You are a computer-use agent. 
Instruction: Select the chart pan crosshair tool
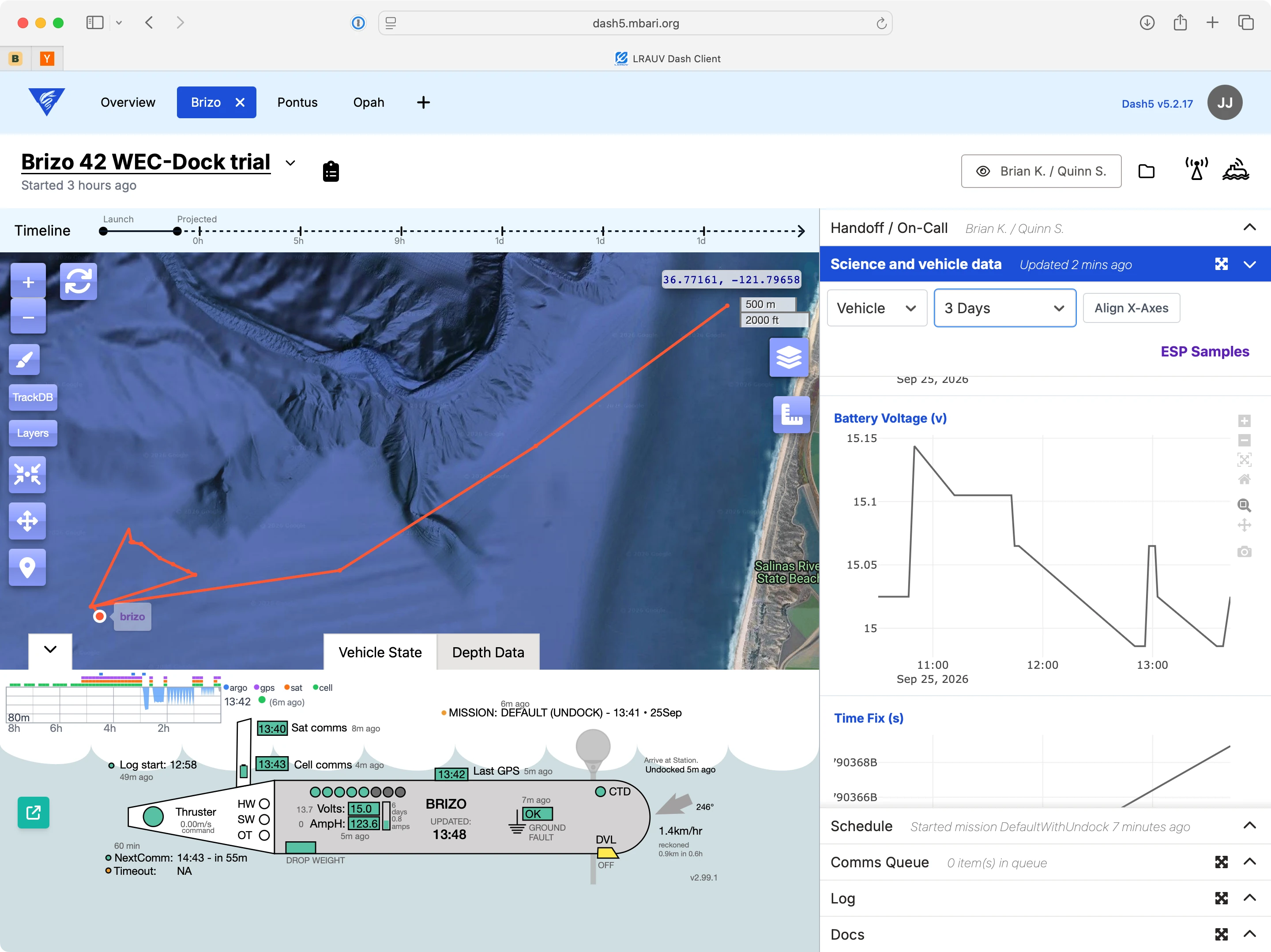click(x=1244, y=525)
